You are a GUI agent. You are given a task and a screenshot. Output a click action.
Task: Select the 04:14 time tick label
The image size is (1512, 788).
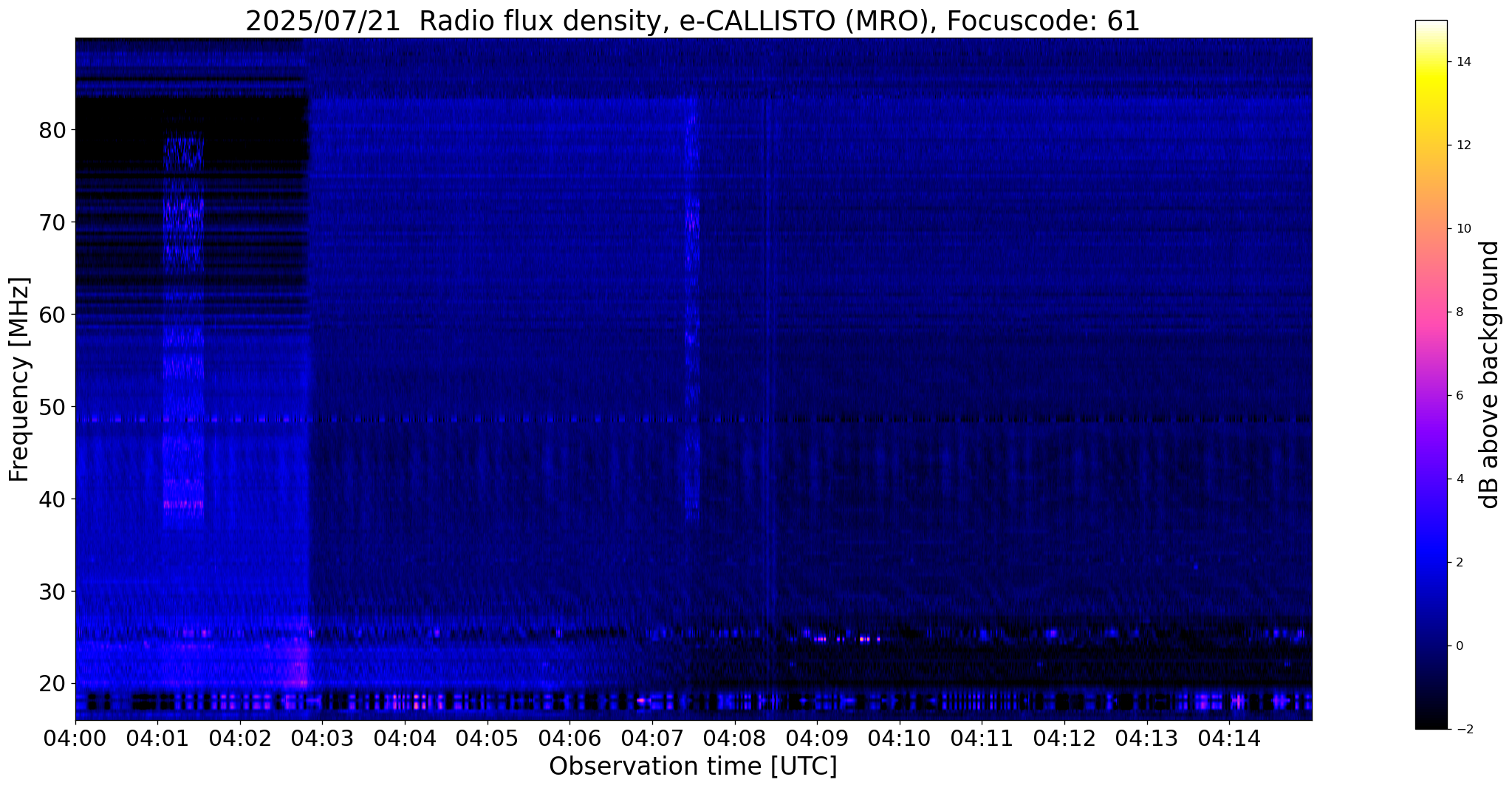1229,739
